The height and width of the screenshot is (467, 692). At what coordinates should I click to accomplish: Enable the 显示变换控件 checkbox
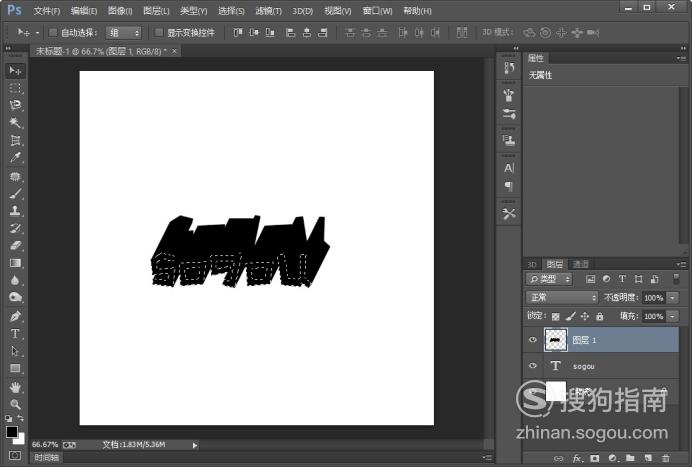(x=159, y=32)
